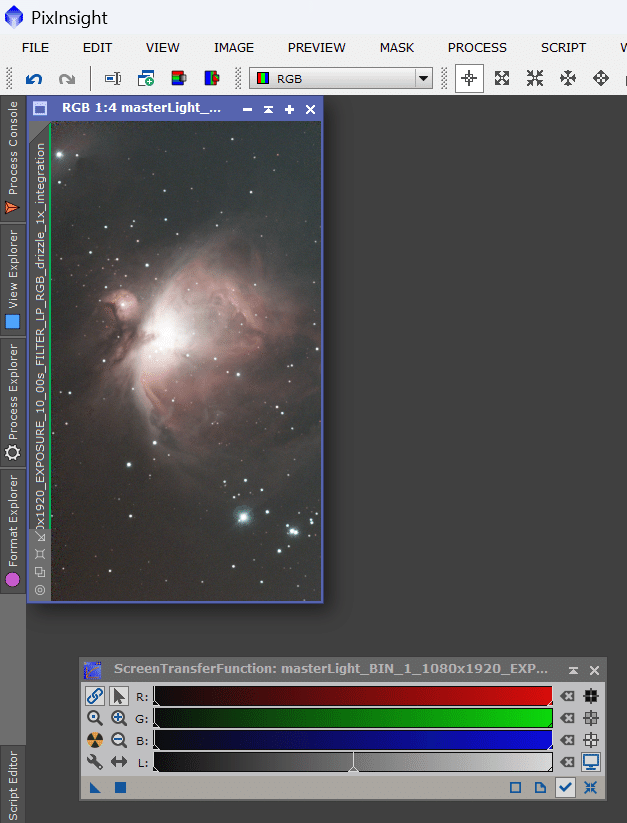627x823 pixels.
Task: Open the Process Console side tab
Action: coord(13,159)
